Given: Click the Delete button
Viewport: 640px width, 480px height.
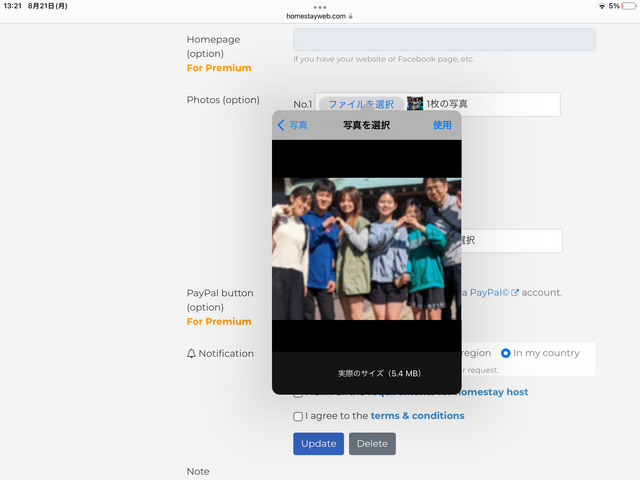Looking at the screenshot, I should [372, 444].
